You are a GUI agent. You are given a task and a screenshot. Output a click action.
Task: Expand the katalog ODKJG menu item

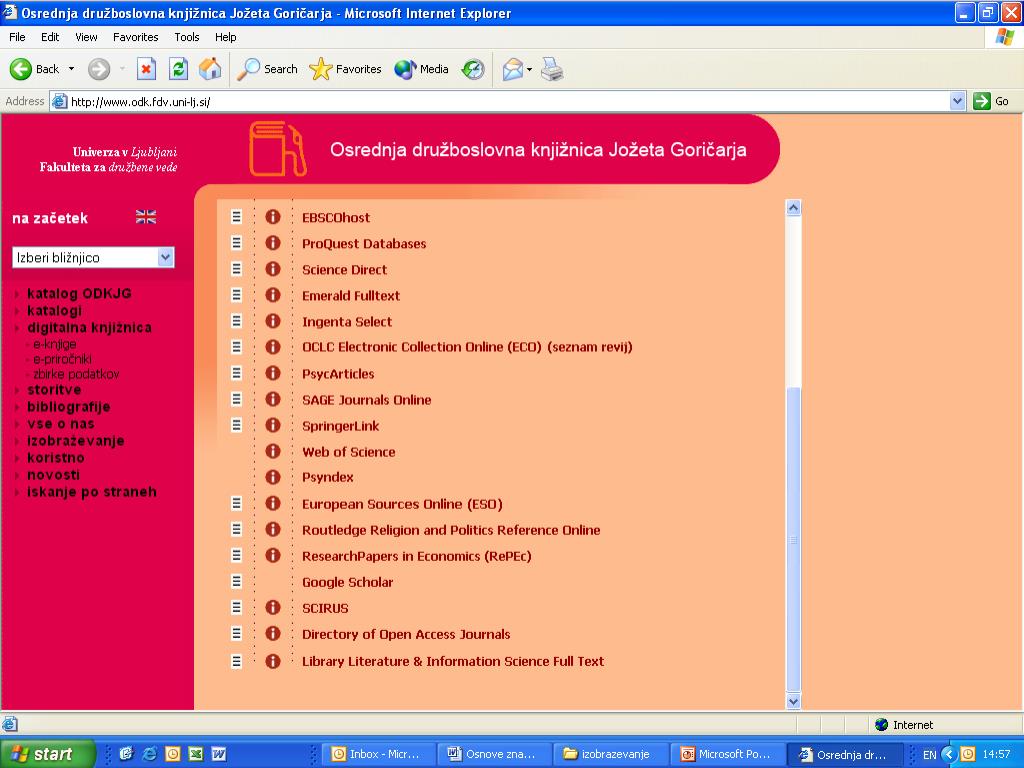(79, 293)
